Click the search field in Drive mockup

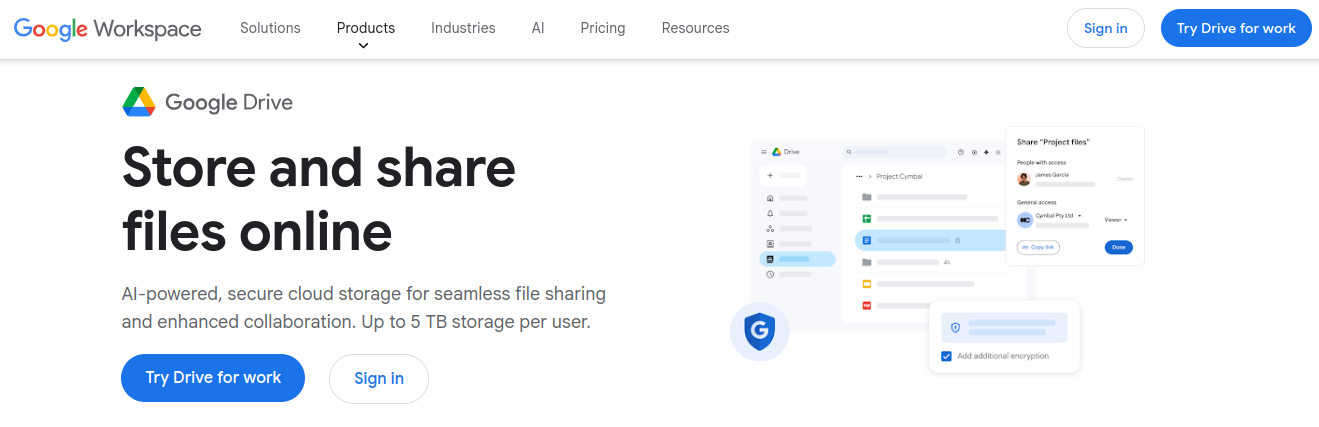pyautogui.click(x=895, y=152)
